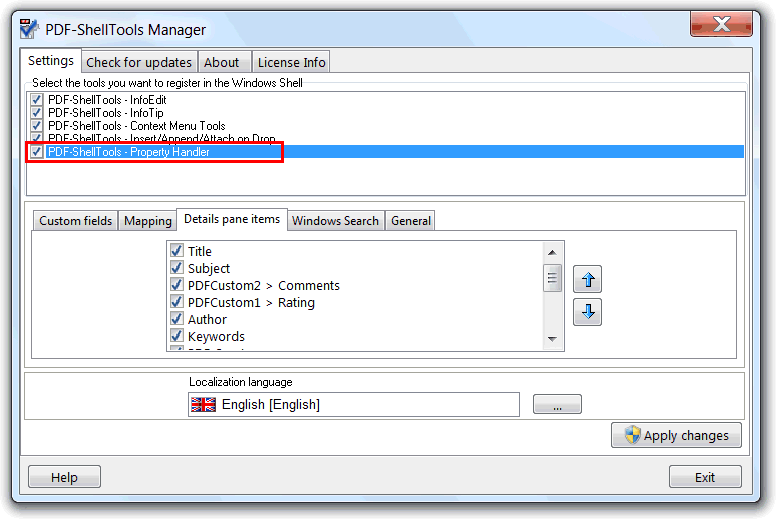Uncheck the Subject details pane item
This screenshot has width=776, height=519.
tap(177, 268)
